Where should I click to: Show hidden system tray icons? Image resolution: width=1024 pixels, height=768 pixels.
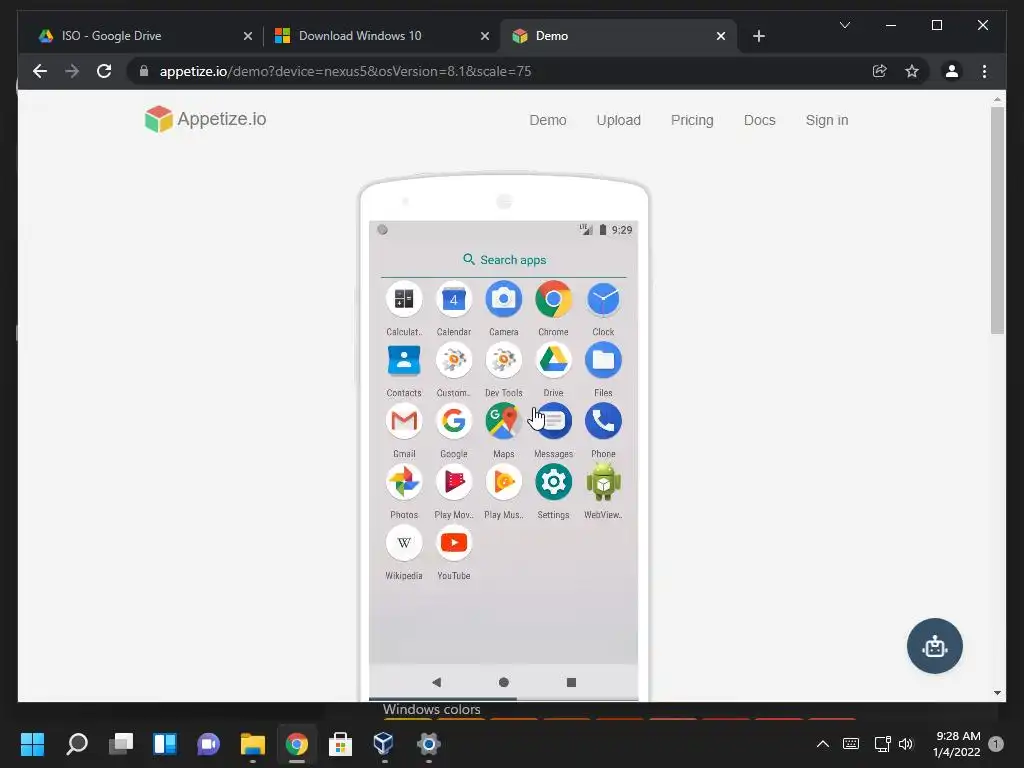[823, 744]
